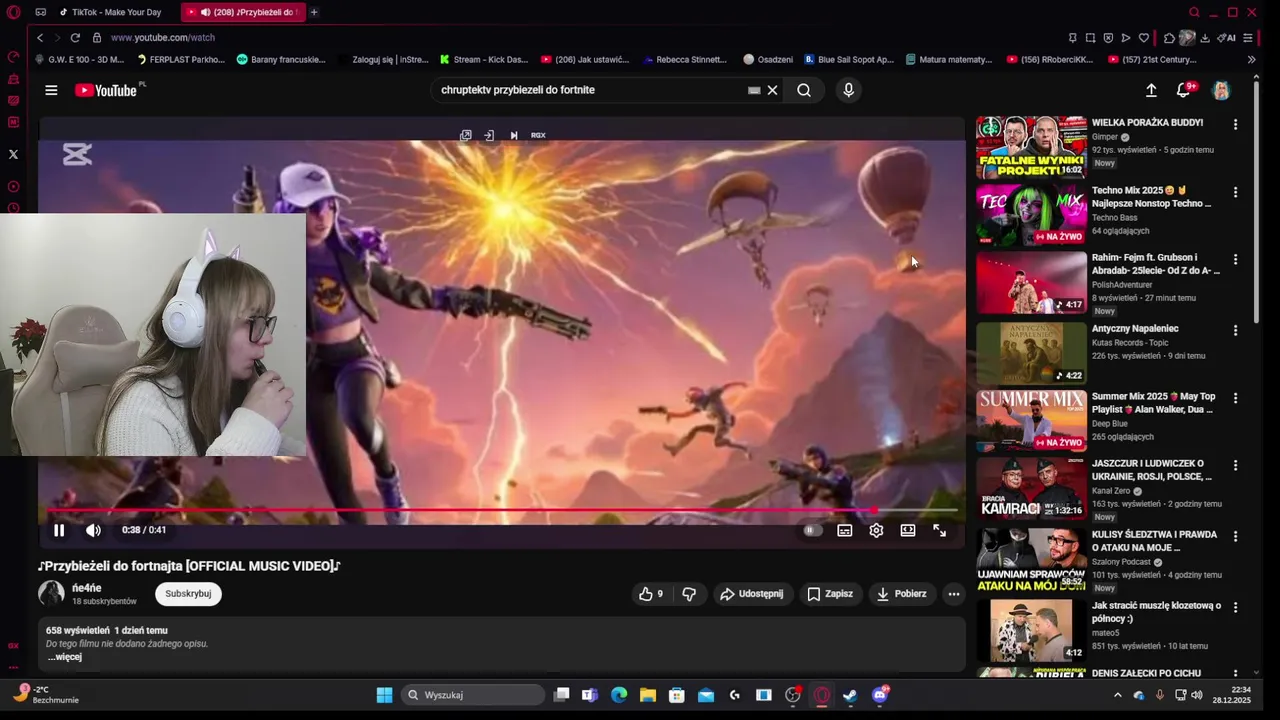
Task: Start voice search with the microphone
Action: coord(848,90)
